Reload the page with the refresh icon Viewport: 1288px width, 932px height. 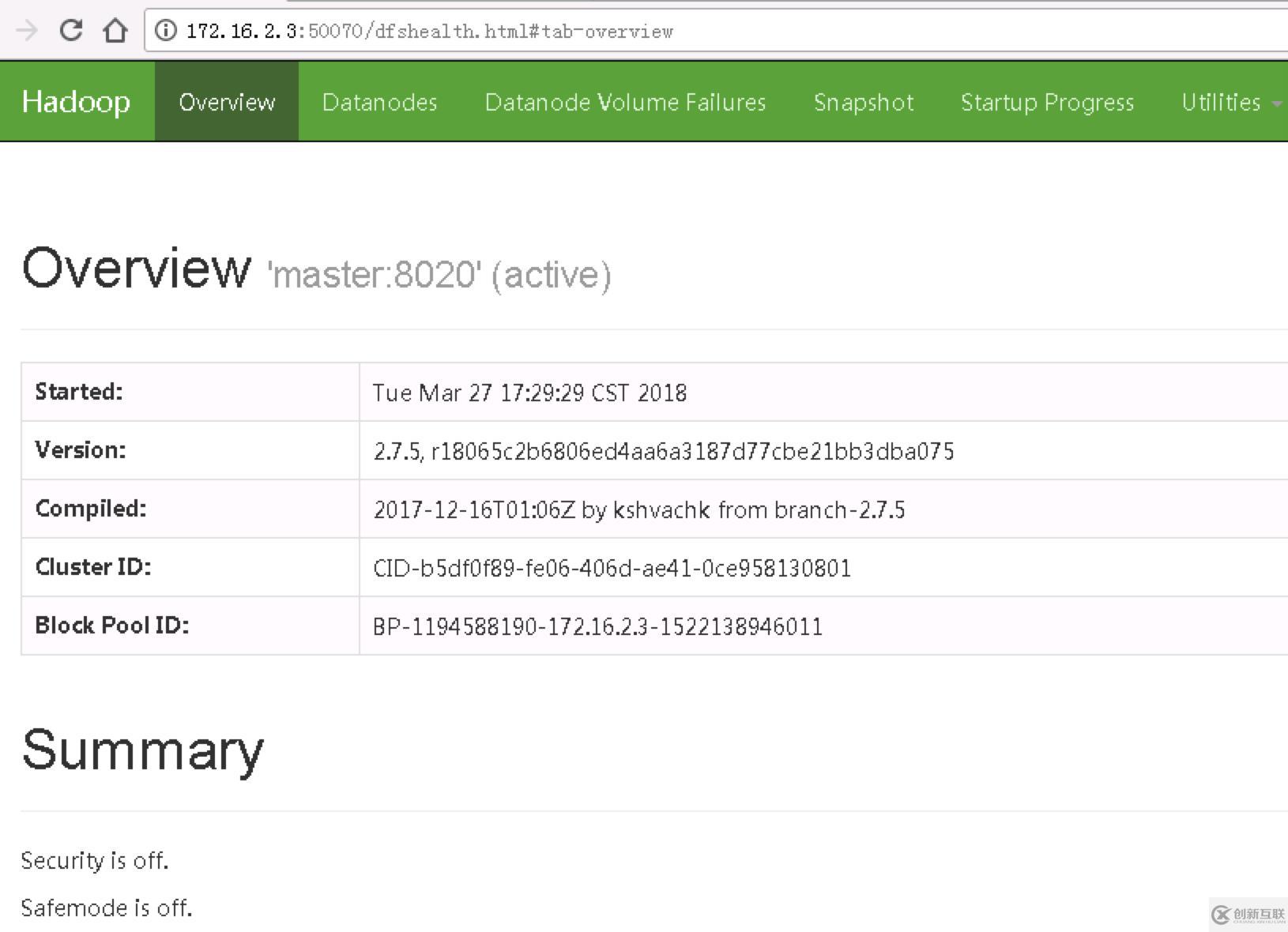pyautogui.click(x=71, y=31)
